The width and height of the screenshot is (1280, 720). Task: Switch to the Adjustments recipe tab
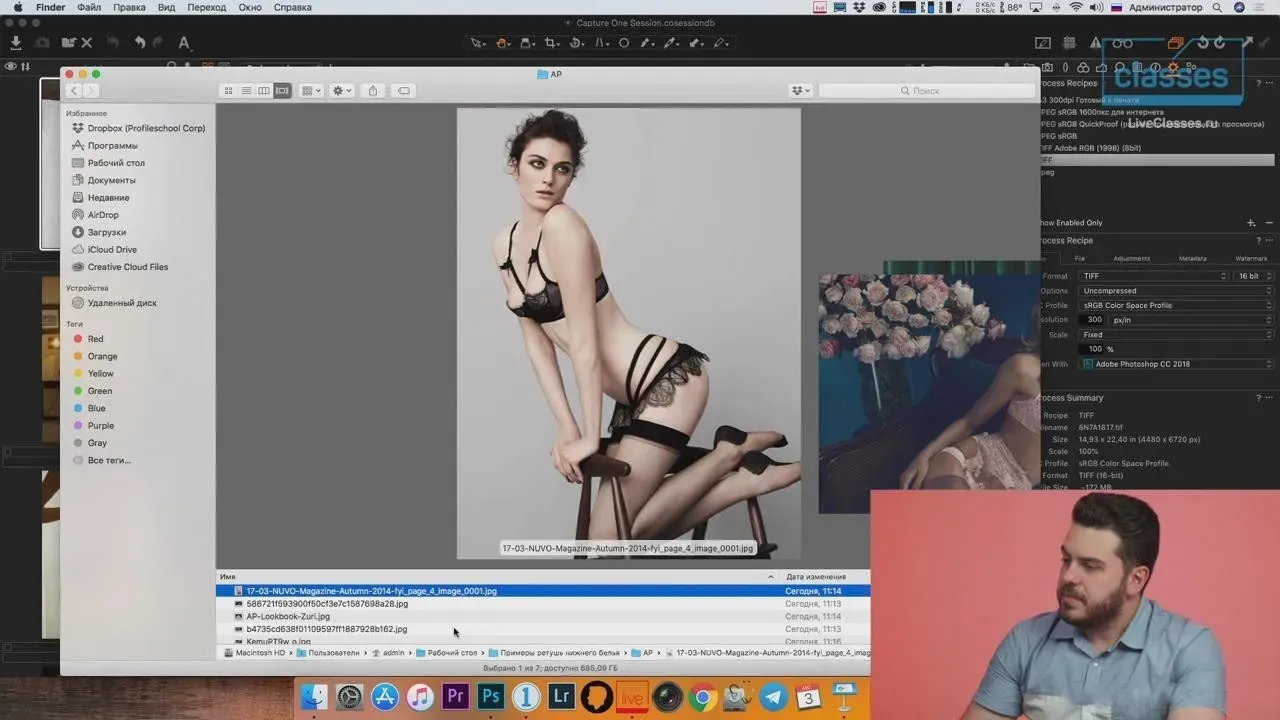1132,259
